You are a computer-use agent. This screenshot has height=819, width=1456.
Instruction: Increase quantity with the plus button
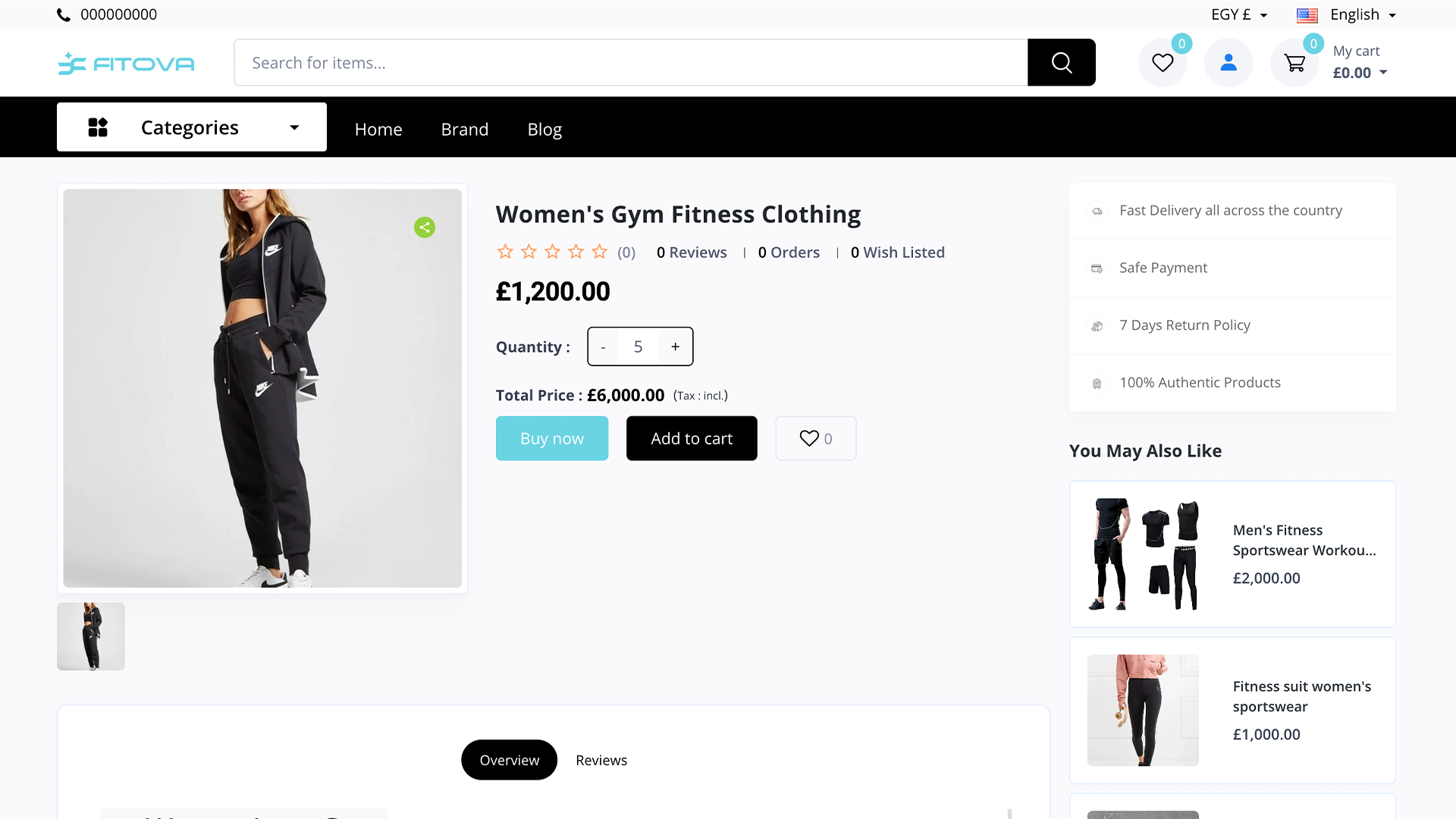pyautogui.click(x=675, y=347)
